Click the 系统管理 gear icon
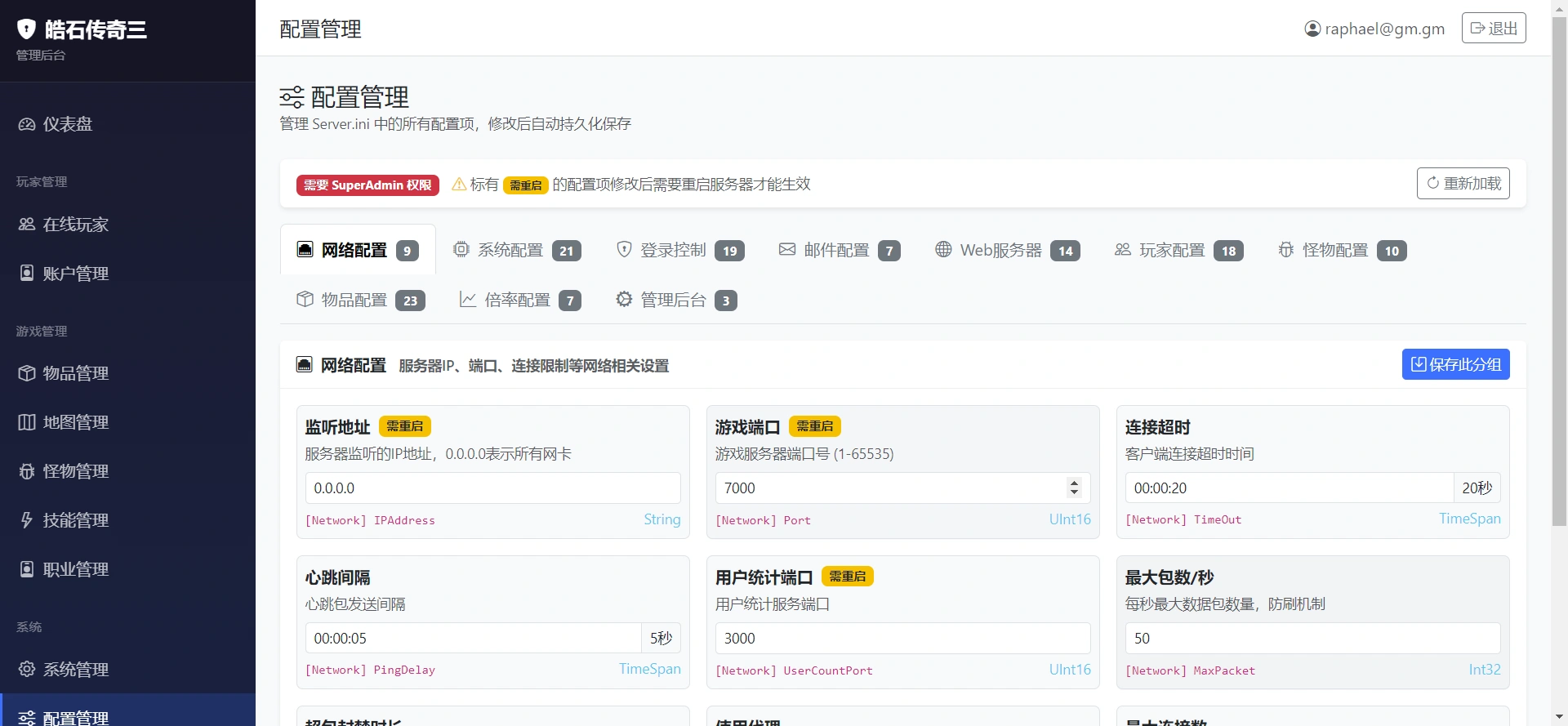The width and height of the screenshot is (1568, 726). [27, 670]
